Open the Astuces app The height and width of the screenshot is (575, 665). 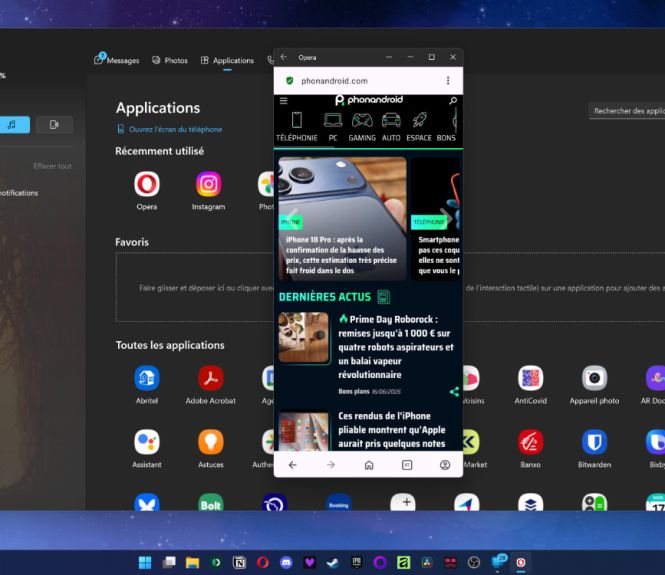click(211, 442)
